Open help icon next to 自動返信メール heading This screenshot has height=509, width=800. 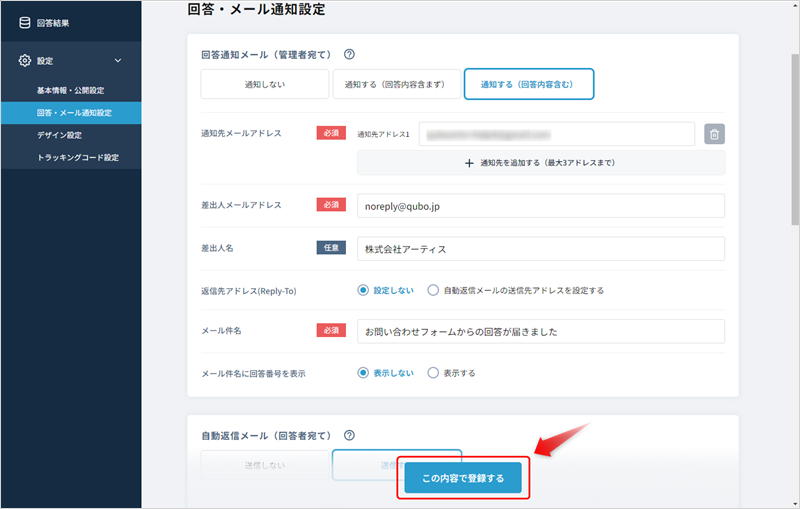point(349,435)
